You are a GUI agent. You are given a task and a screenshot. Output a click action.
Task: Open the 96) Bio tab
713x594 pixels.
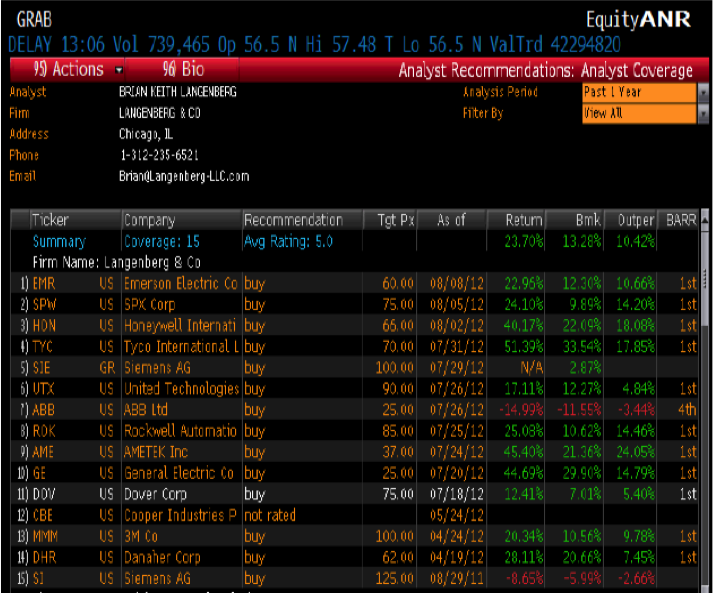tap(182, 70)
